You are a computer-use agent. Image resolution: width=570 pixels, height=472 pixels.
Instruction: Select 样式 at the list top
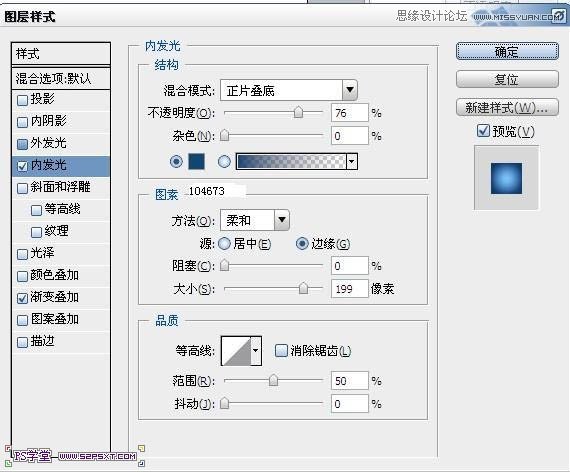(61, 54)
